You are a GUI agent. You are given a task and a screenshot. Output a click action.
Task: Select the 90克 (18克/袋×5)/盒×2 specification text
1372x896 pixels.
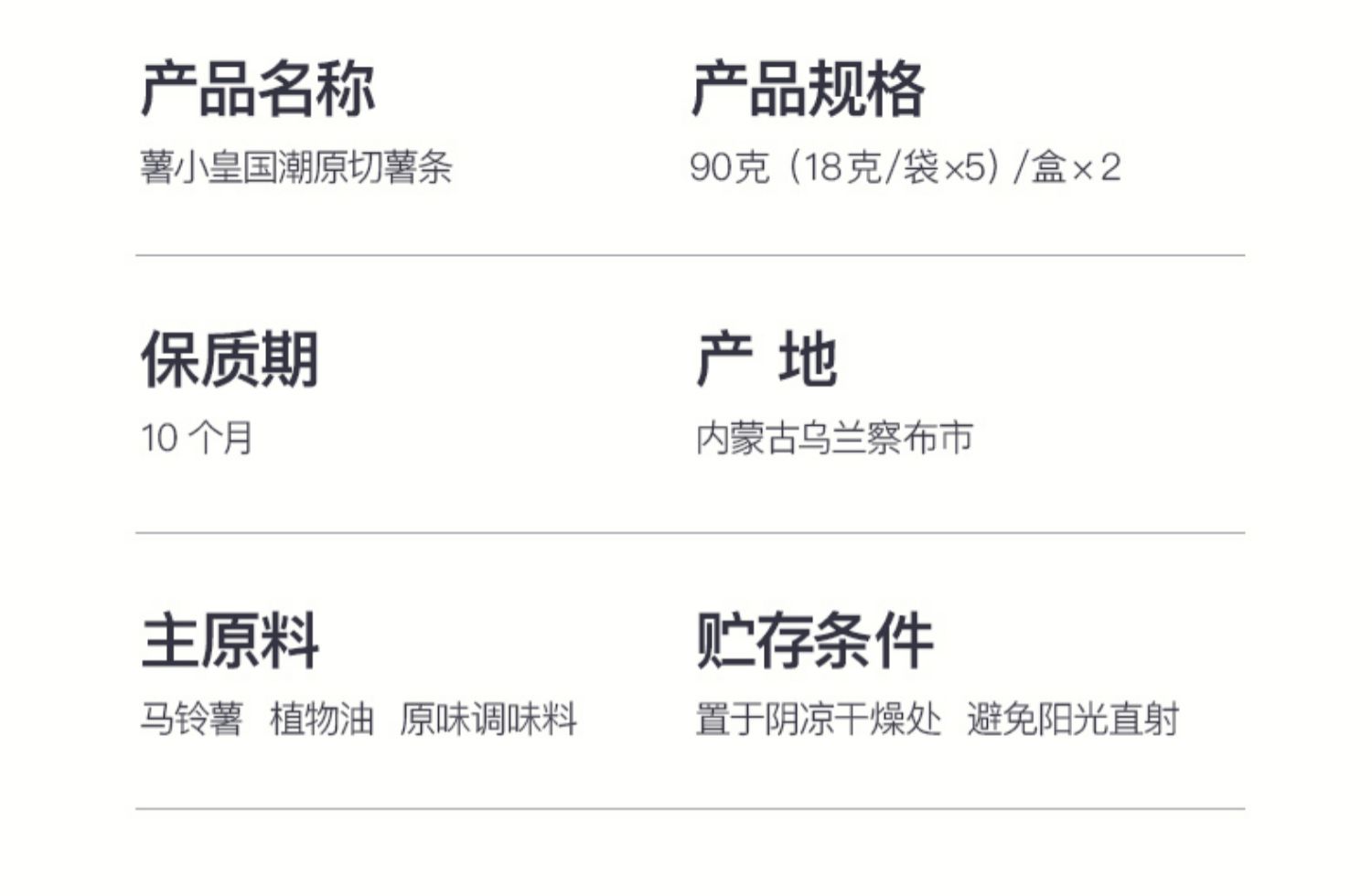(x=906, y=167)
